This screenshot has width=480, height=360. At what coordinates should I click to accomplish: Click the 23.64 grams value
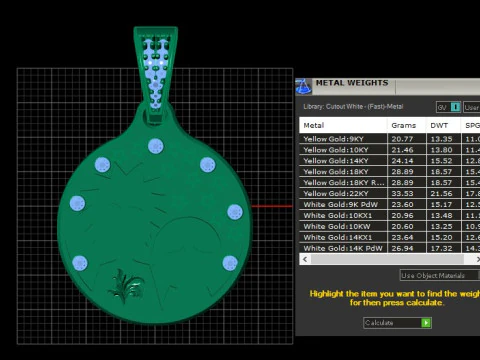(x=402, y=238)
